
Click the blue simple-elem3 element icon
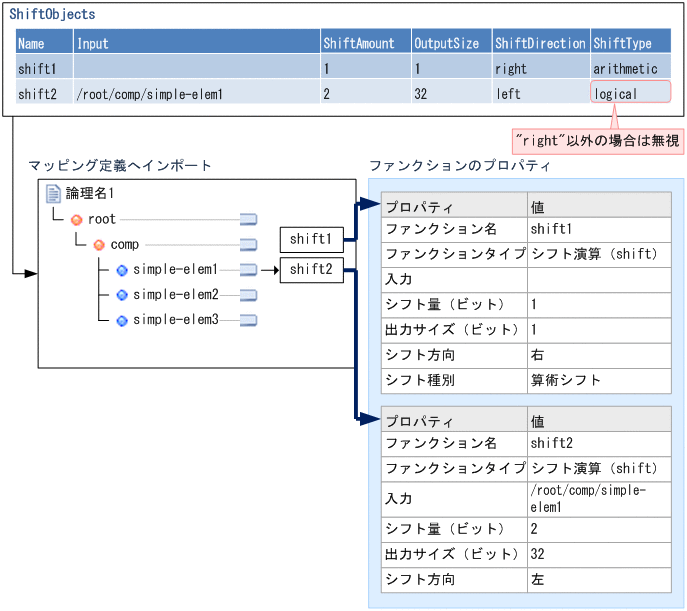122,320
